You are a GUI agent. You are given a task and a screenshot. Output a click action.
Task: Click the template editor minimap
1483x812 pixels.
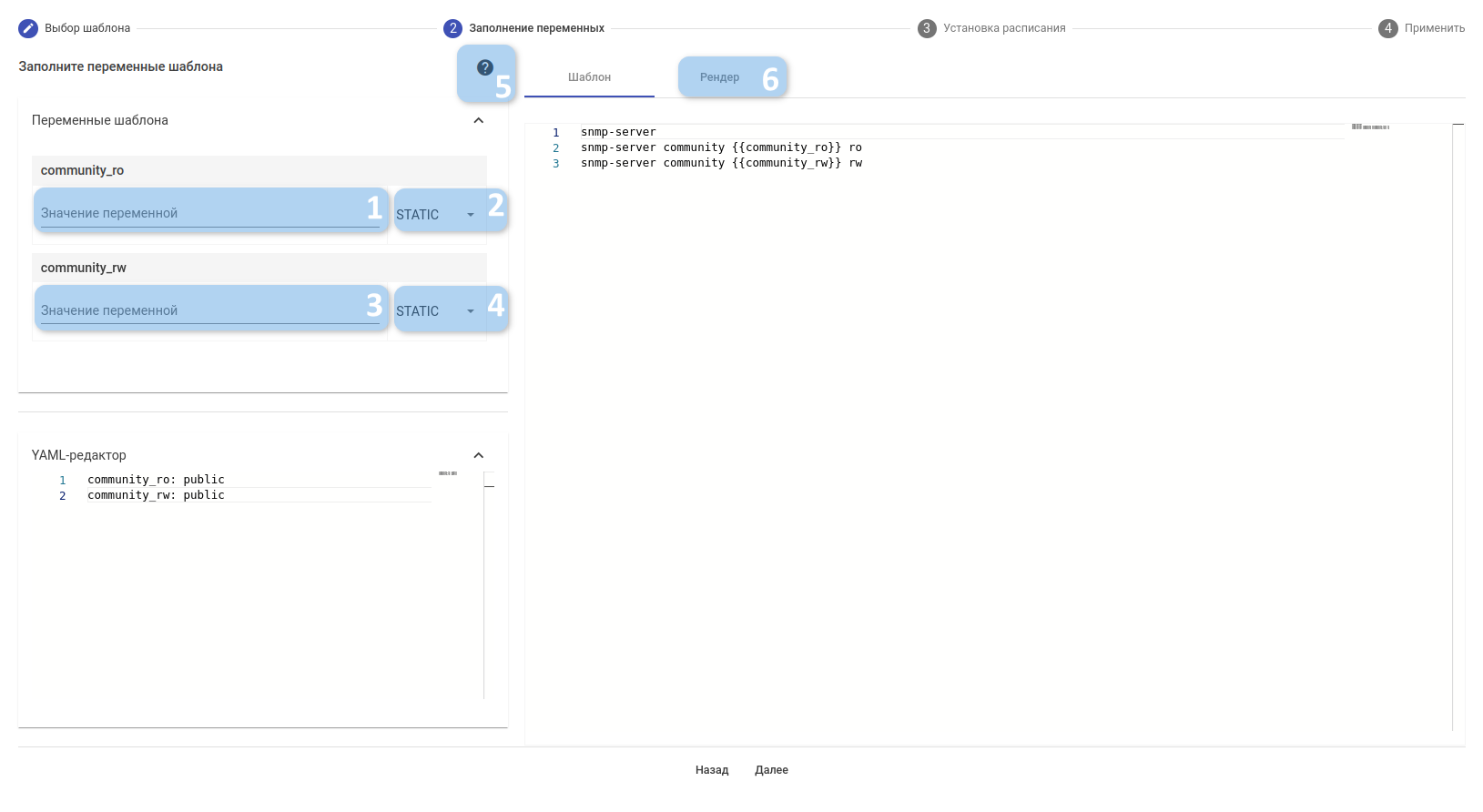[x=1370, y=127]
